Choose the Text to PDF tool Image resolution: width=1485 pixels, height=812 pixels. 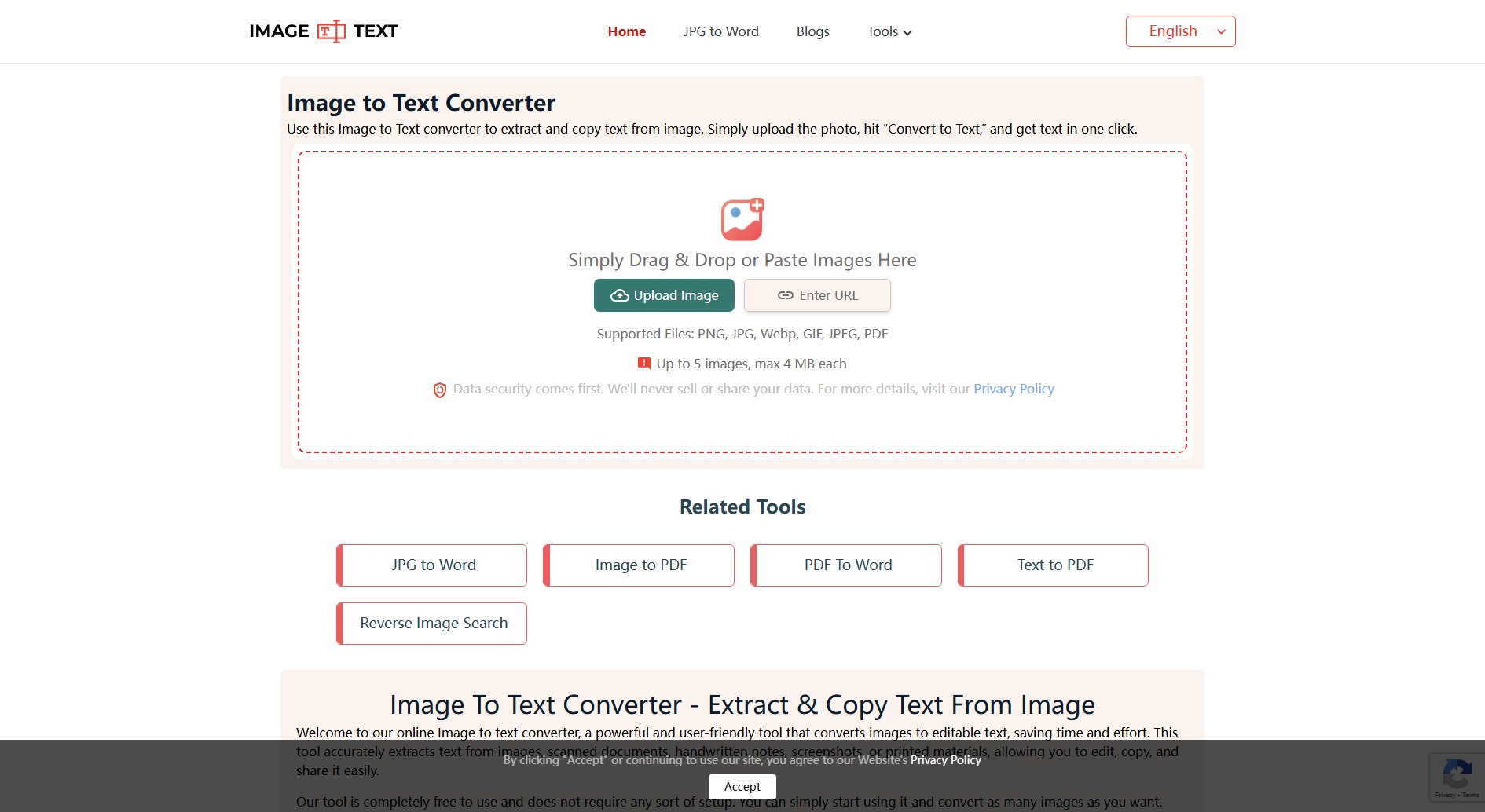pos(1054,565)
